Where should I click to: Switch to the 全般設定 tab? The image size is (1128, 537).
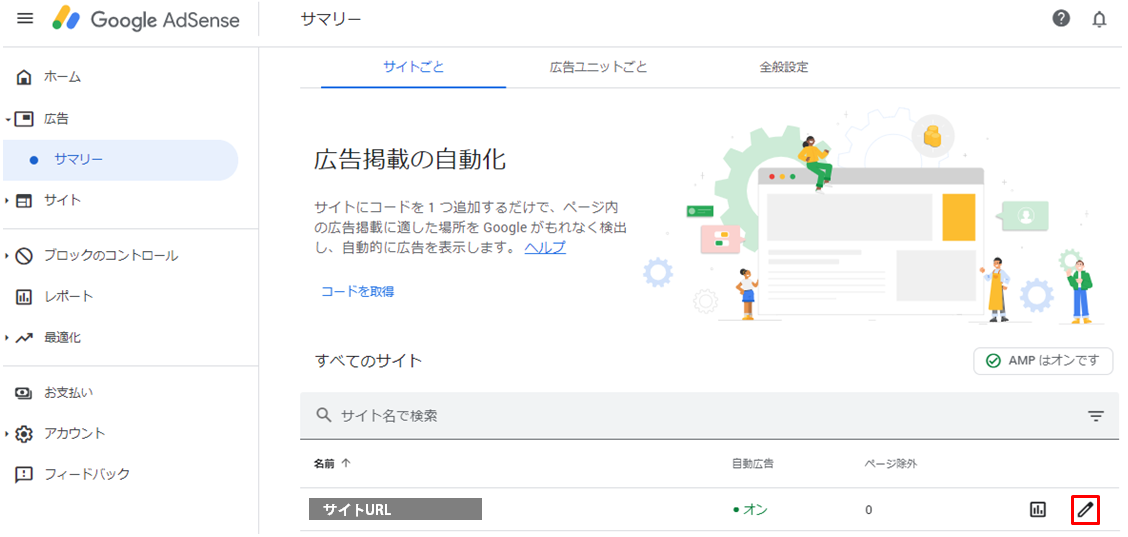(x=783, y=68)
